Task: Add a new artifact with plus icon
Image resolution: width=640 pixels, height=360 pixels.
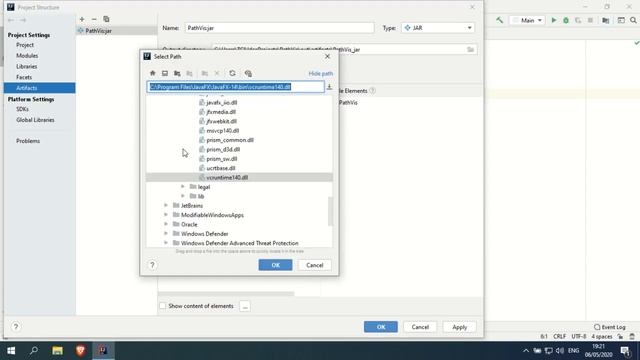Action: point(82,19)
